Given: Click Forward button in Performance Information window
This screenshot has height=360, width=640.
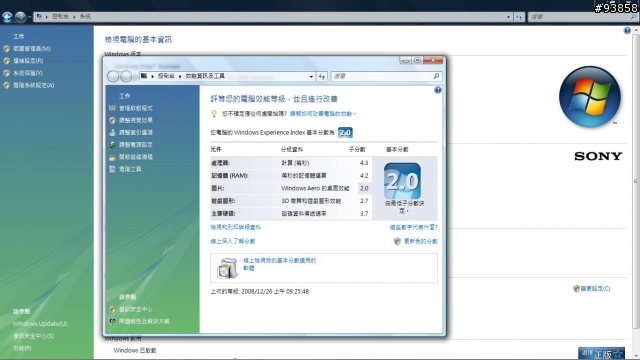Looking at the screenshot, I should pos(126,76).
